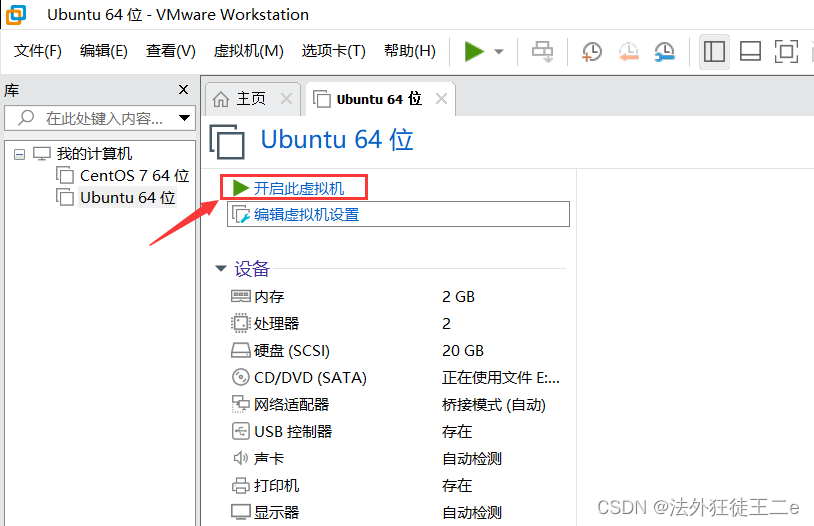
Task: Select the 处理器 device row
Action: coord(396,323)
